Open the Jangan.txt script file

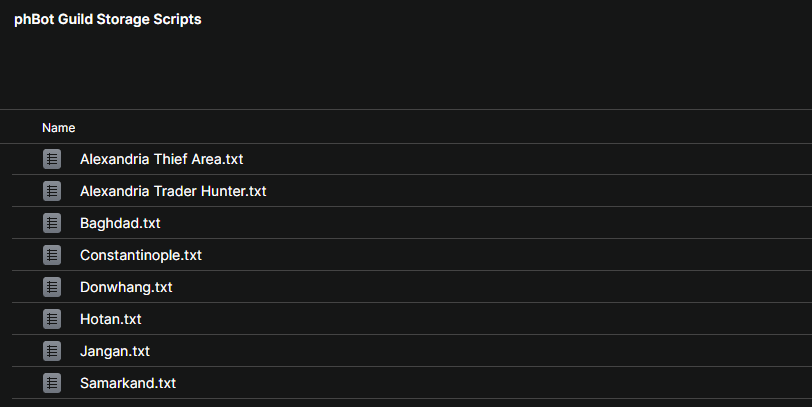(115, 351)
